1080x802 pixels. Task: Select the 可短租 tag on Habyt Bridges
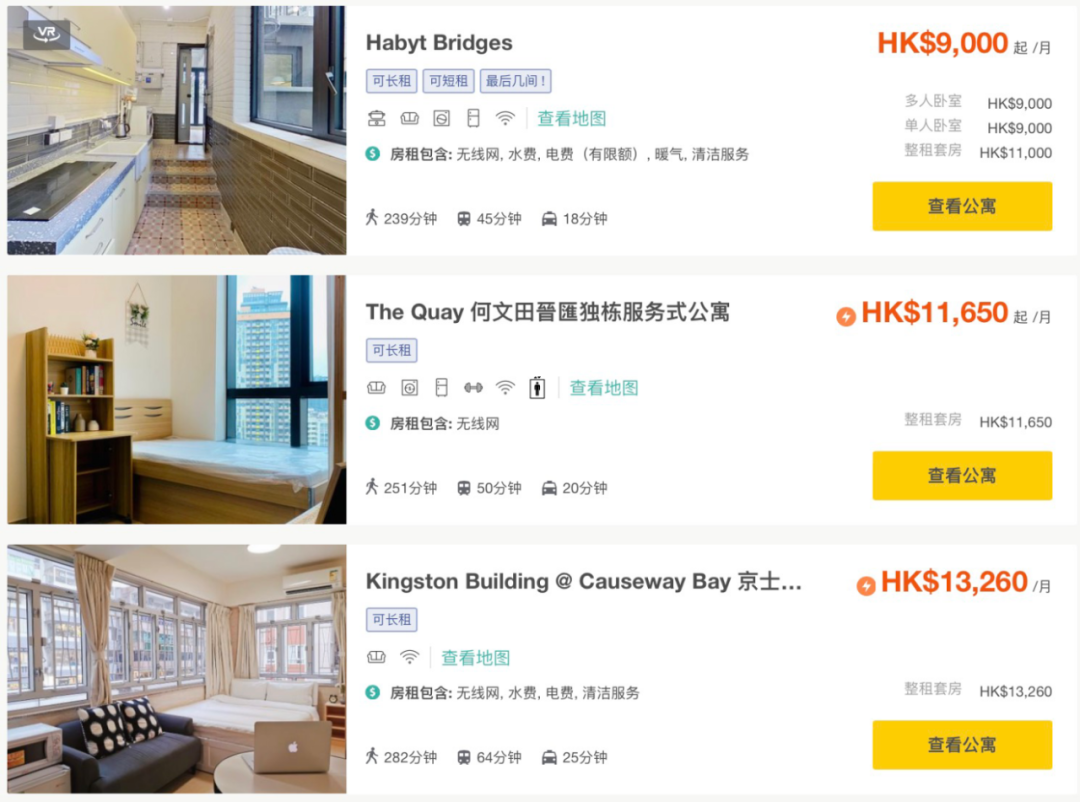(x=448, y=81)
